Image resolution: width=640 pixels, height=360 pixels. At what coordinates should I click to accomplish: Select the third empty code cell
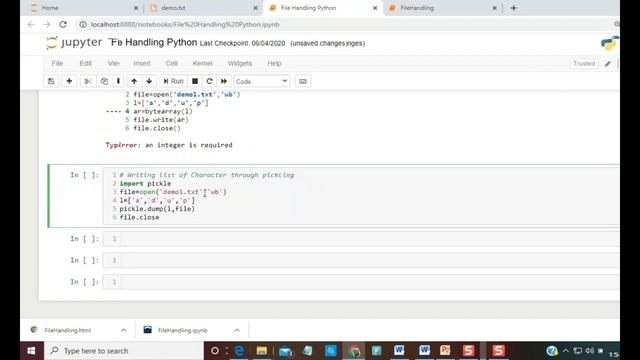click(x=361, y=282)
